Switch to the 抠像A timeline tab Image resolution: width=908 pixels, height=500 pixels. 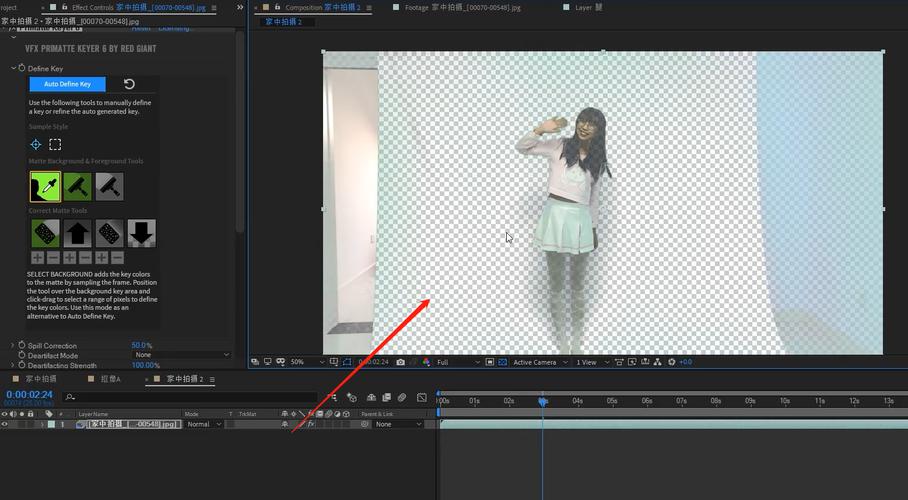pos(110,380)
